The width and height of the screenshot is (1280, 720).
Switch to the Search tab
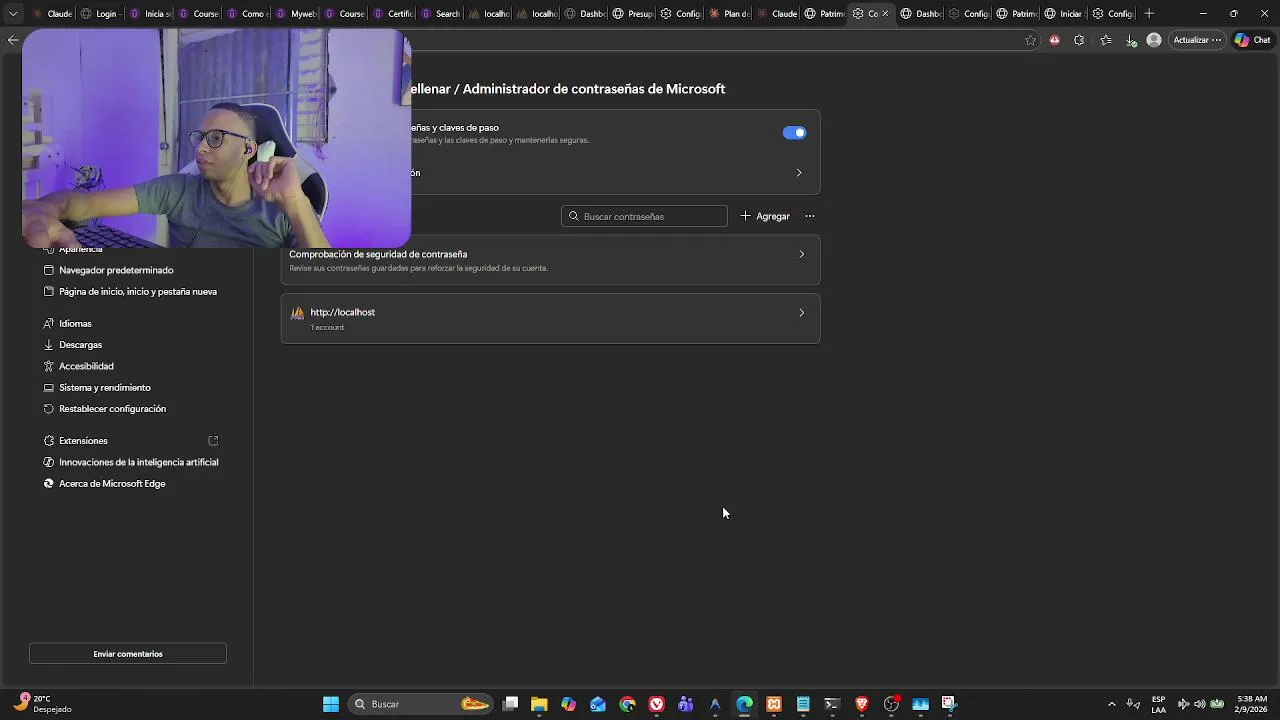[441, 14]
